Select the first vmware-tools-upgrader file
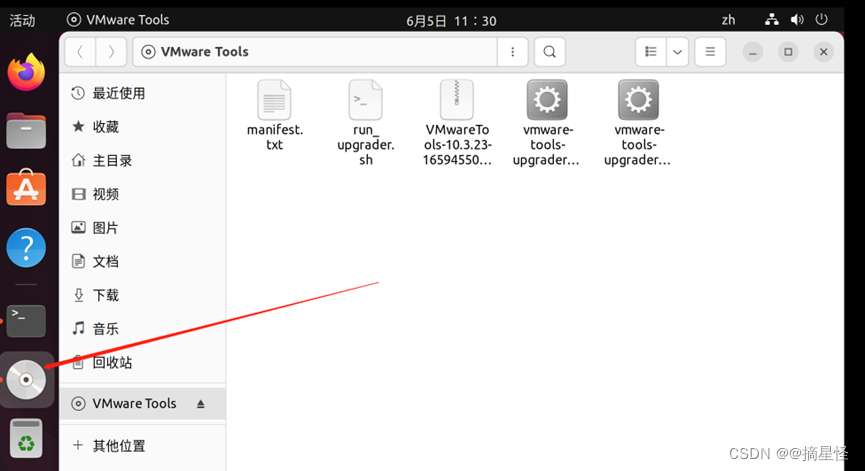865x471 pixels. point(546,122)
